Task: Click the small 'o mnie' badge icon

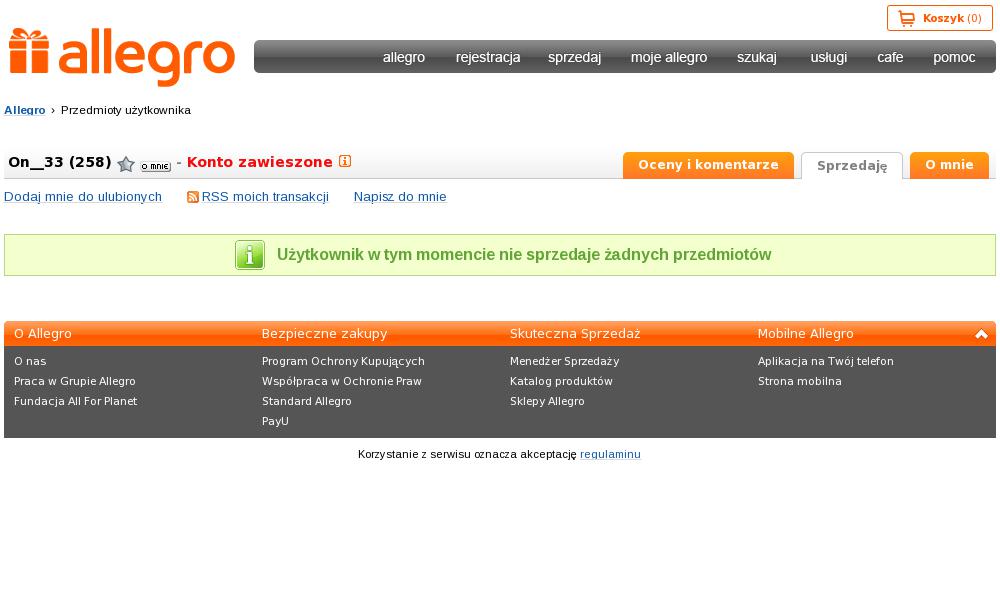Action: coord(156,166)
